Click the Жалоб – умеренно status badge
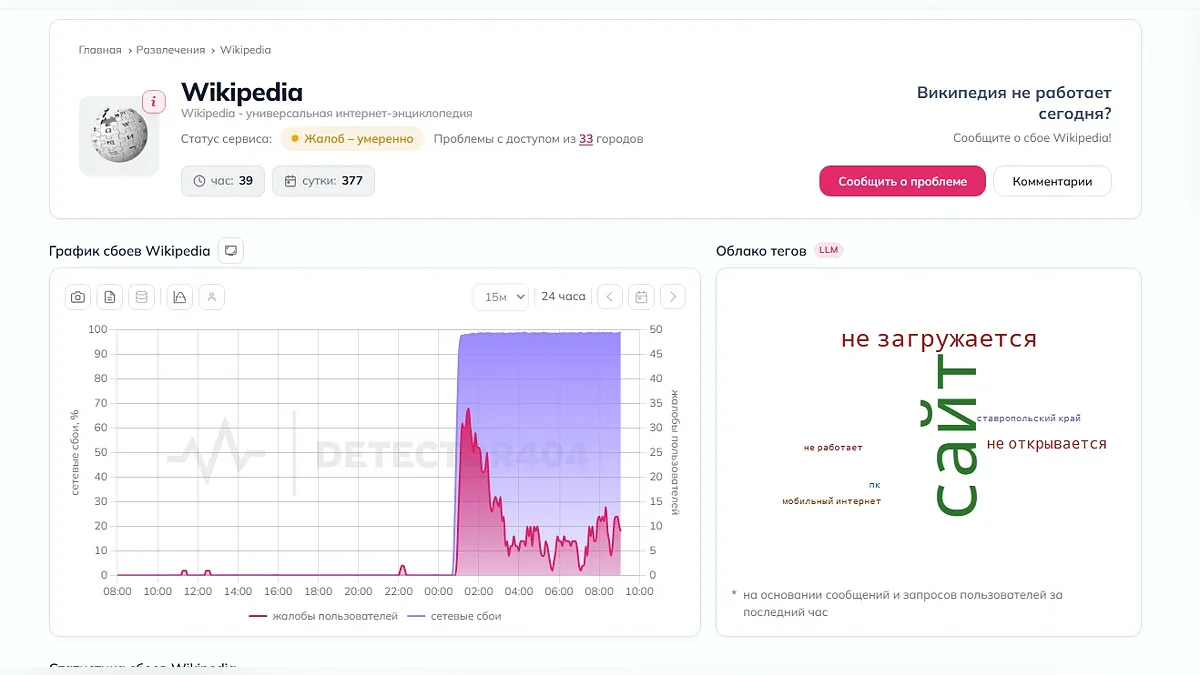 [x=352, y=139]
